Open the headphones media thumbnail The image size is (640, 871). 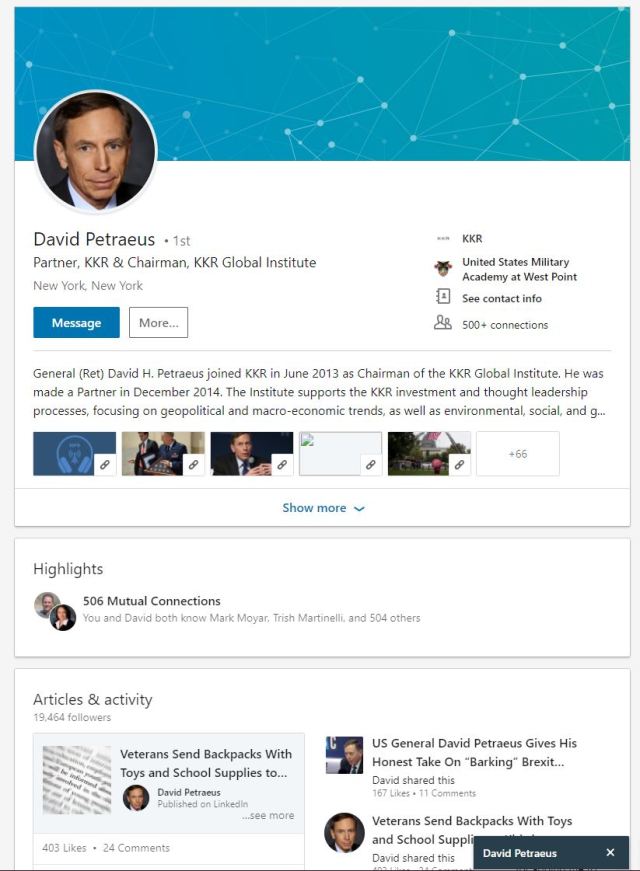74,453
